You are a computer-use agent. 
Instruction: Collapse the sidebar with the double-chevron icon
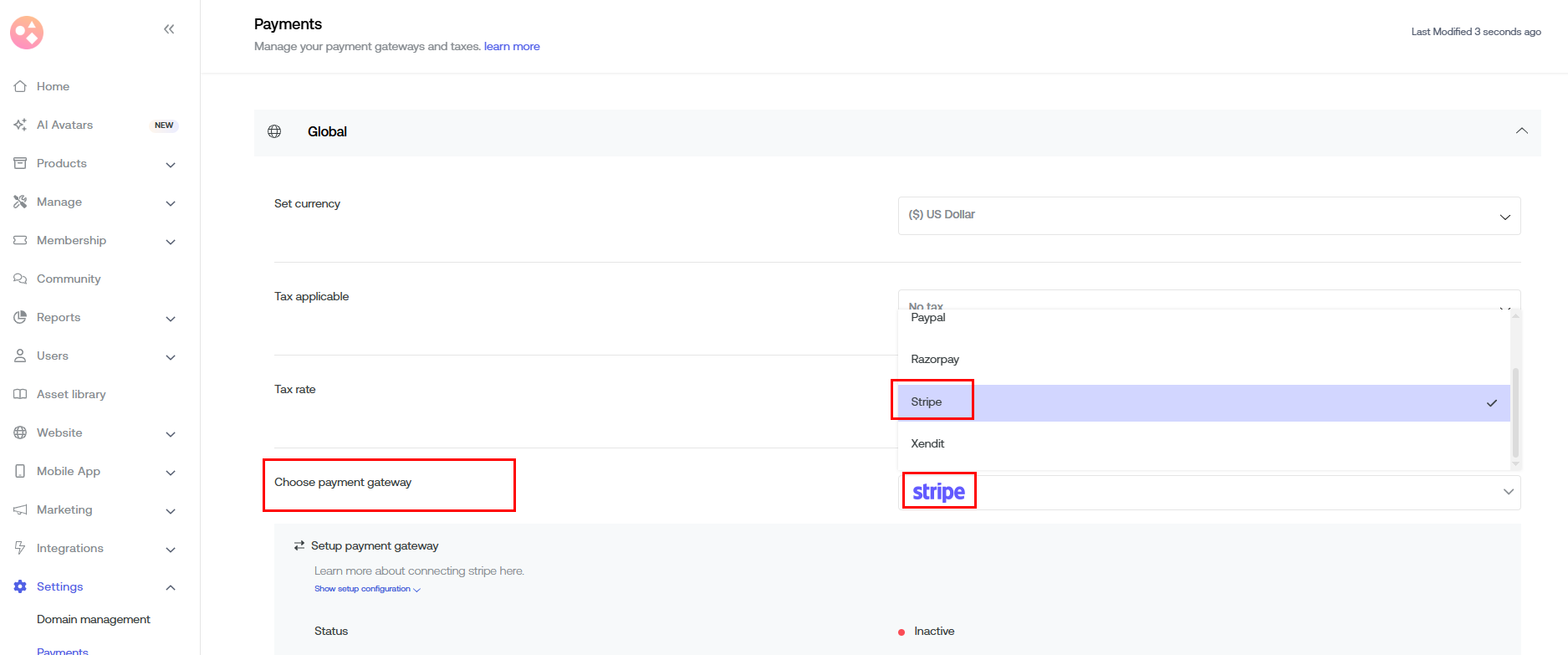(169, 29)
